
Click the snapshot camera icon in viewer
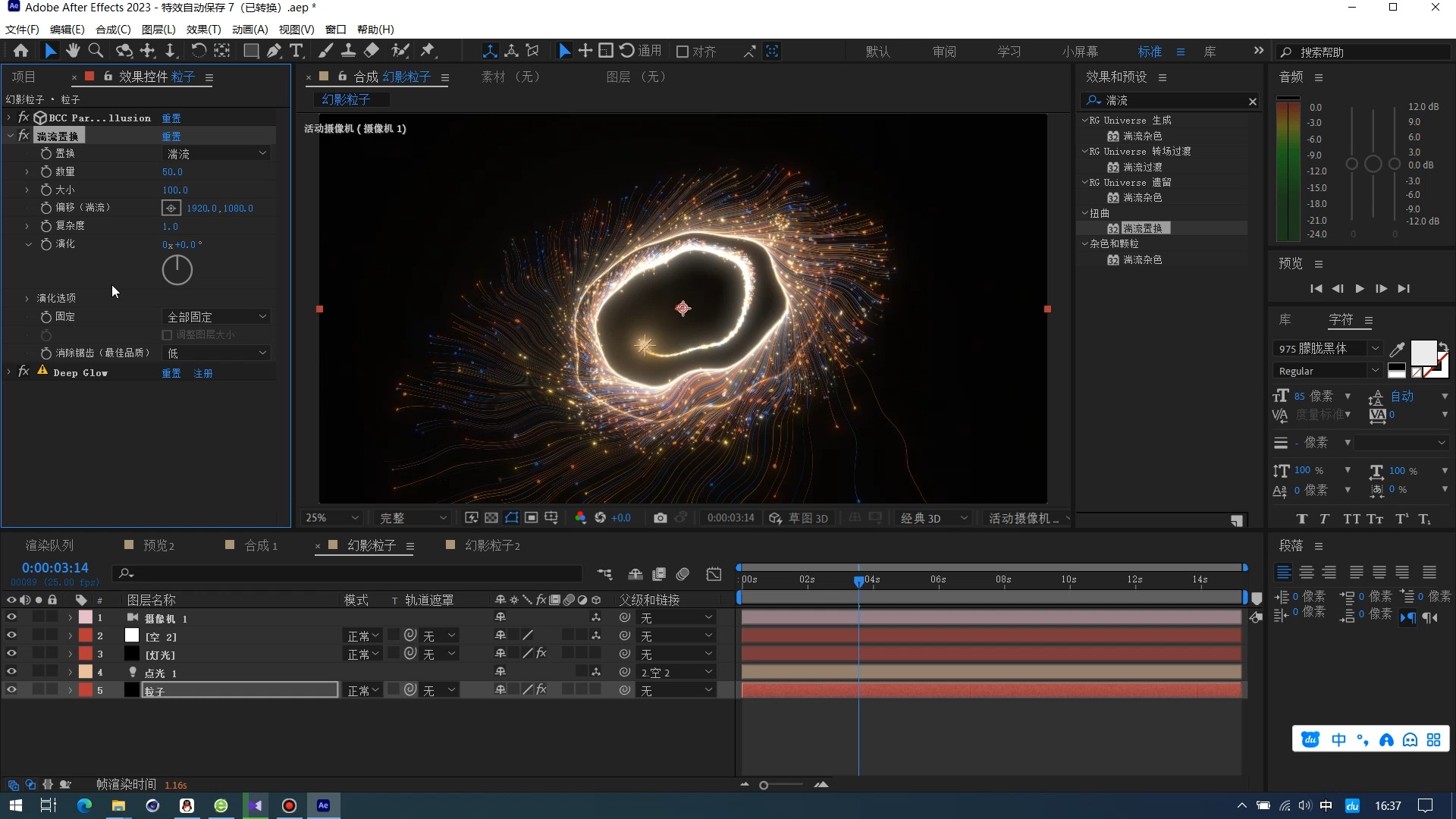coord(661,518)
